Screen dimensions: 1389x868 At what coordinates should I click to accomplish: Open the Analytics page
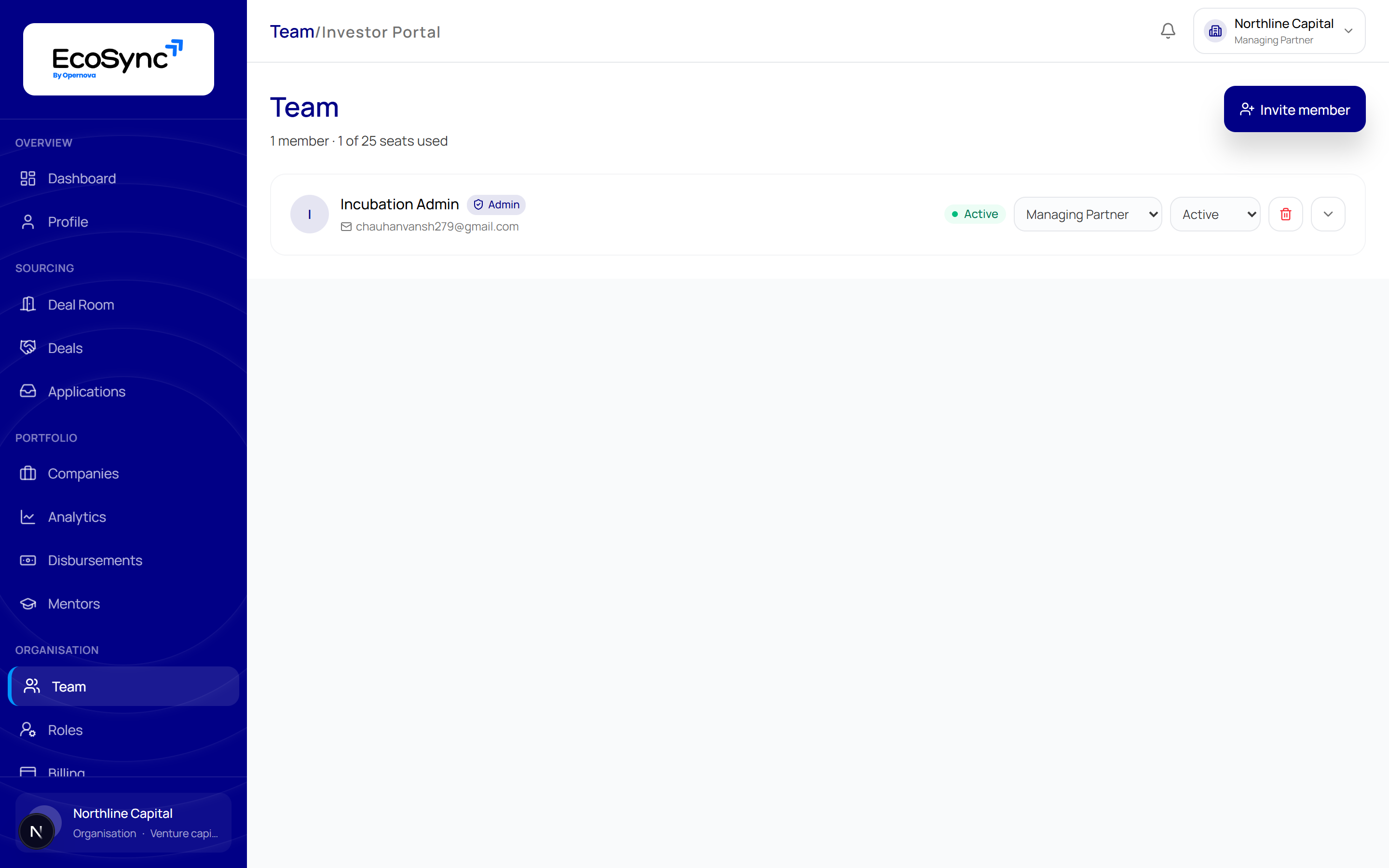(123, 516)
